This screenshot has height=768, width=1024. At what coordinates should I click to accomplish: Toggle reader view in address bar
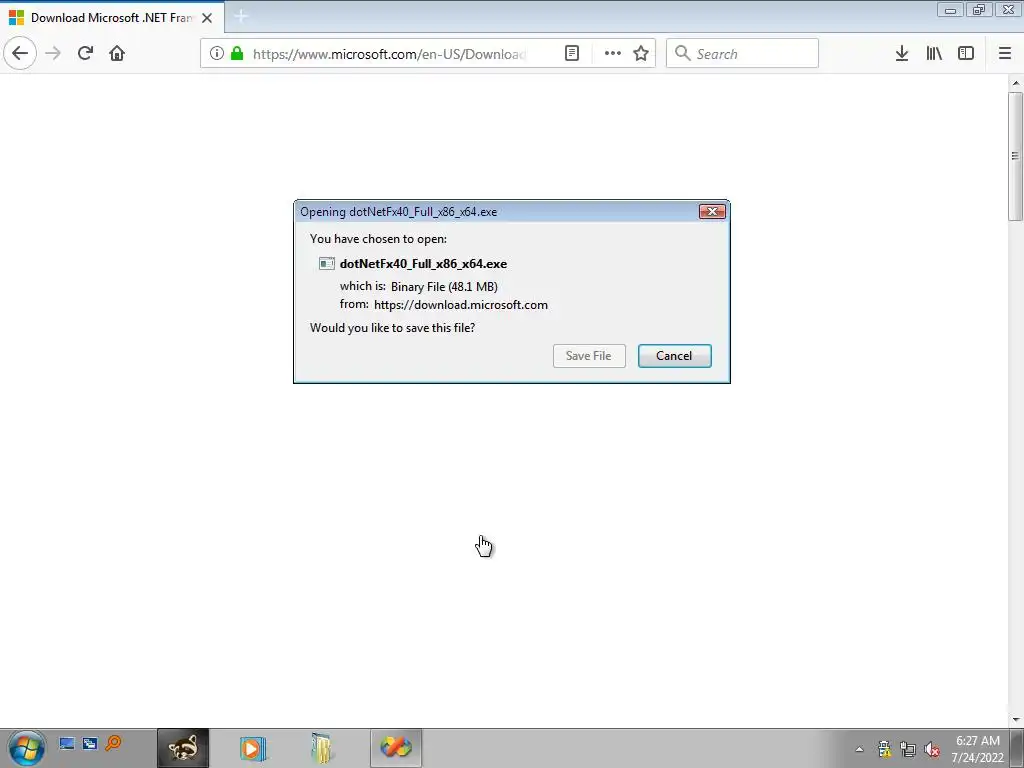572,54
